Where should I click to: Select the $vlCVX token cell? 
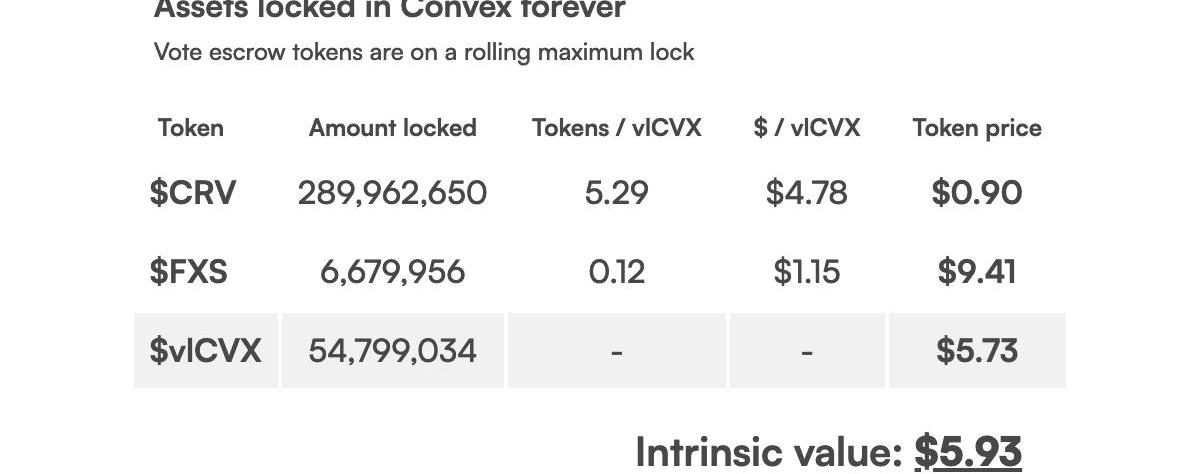pos(205,351)
